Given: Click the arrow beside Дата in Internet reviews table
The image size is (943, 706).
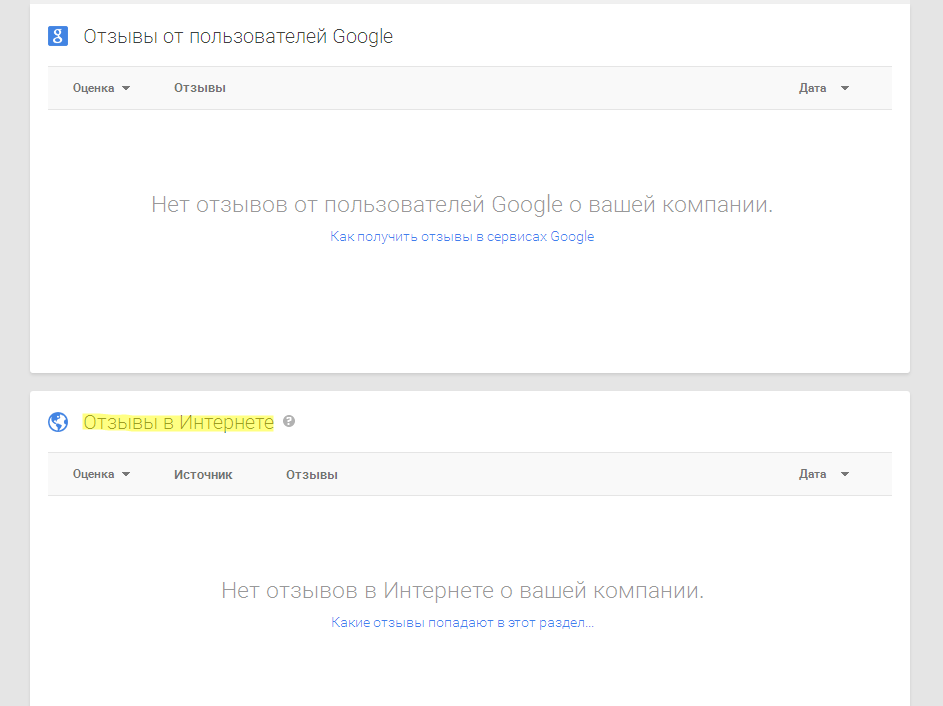Looking at the screenshot, I should pyautogui.click(x=845, y=474).
